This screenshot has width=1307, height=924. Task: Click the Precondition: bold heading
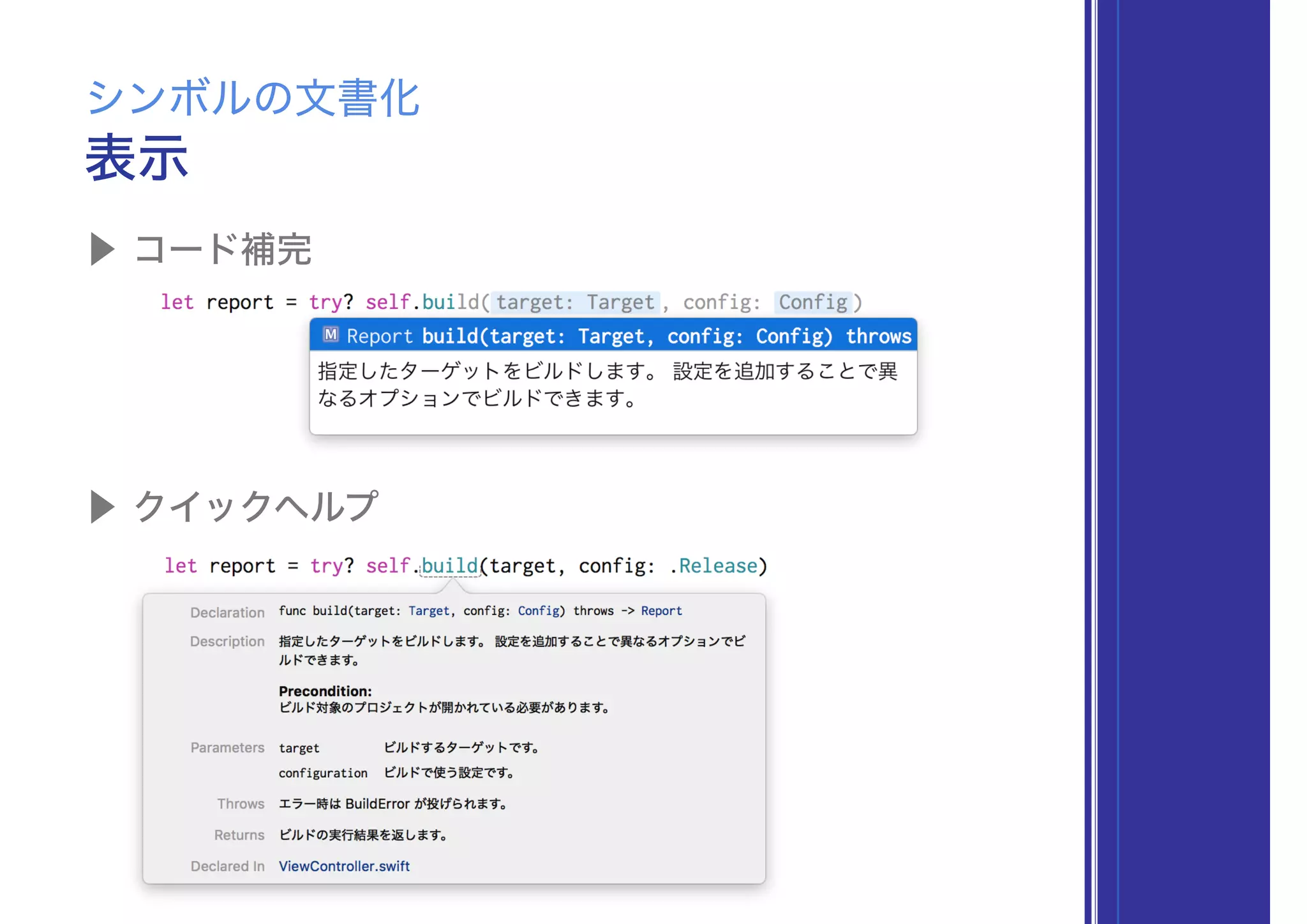coord(325,691)
